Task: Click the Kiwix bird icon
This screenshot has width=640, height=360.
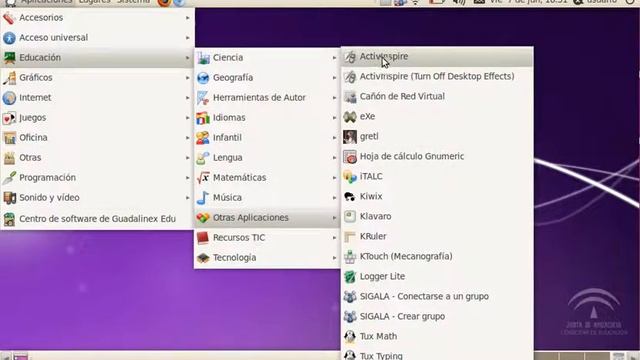Action: point(350,197)
